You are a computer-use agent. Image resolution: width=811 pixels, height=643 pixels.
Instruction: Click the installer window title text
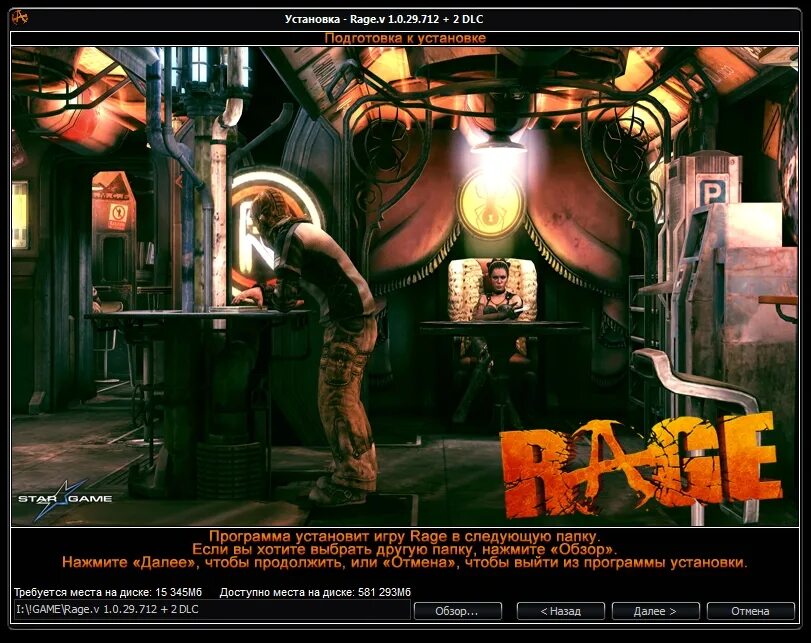384,19
